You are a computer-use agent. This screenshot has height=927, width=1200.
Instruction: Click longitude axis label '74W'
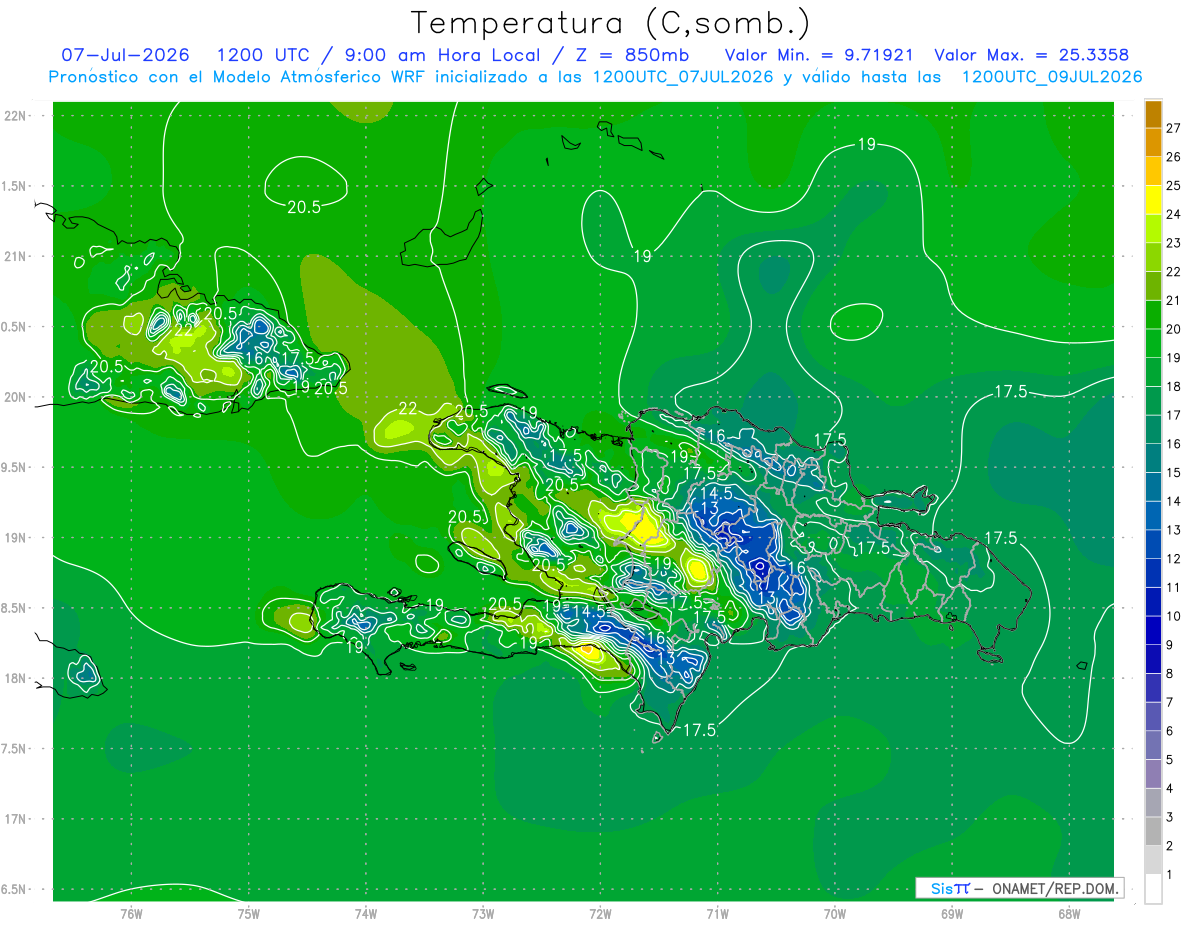point(365,914)
